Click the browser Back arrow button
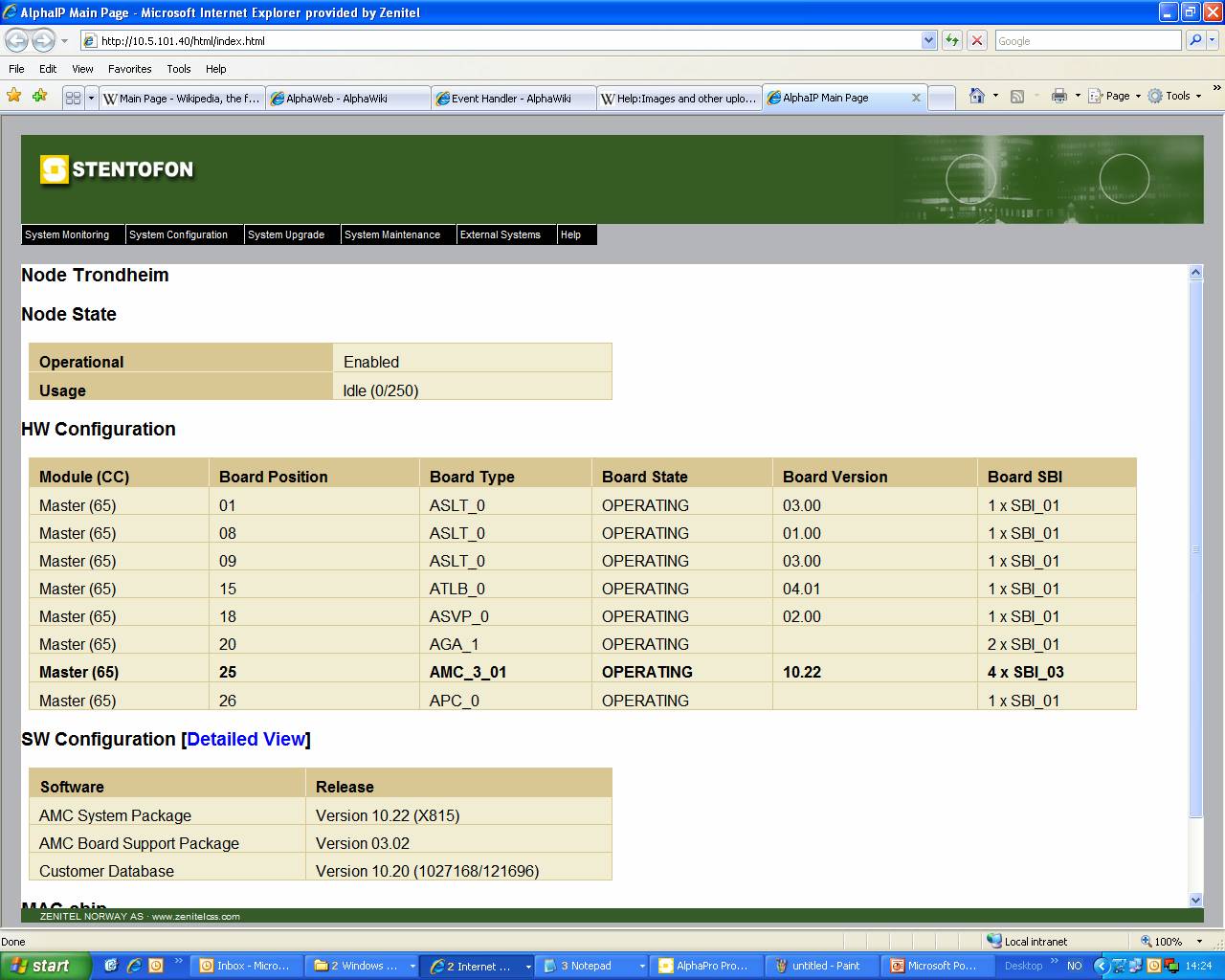 click(16, 40)
